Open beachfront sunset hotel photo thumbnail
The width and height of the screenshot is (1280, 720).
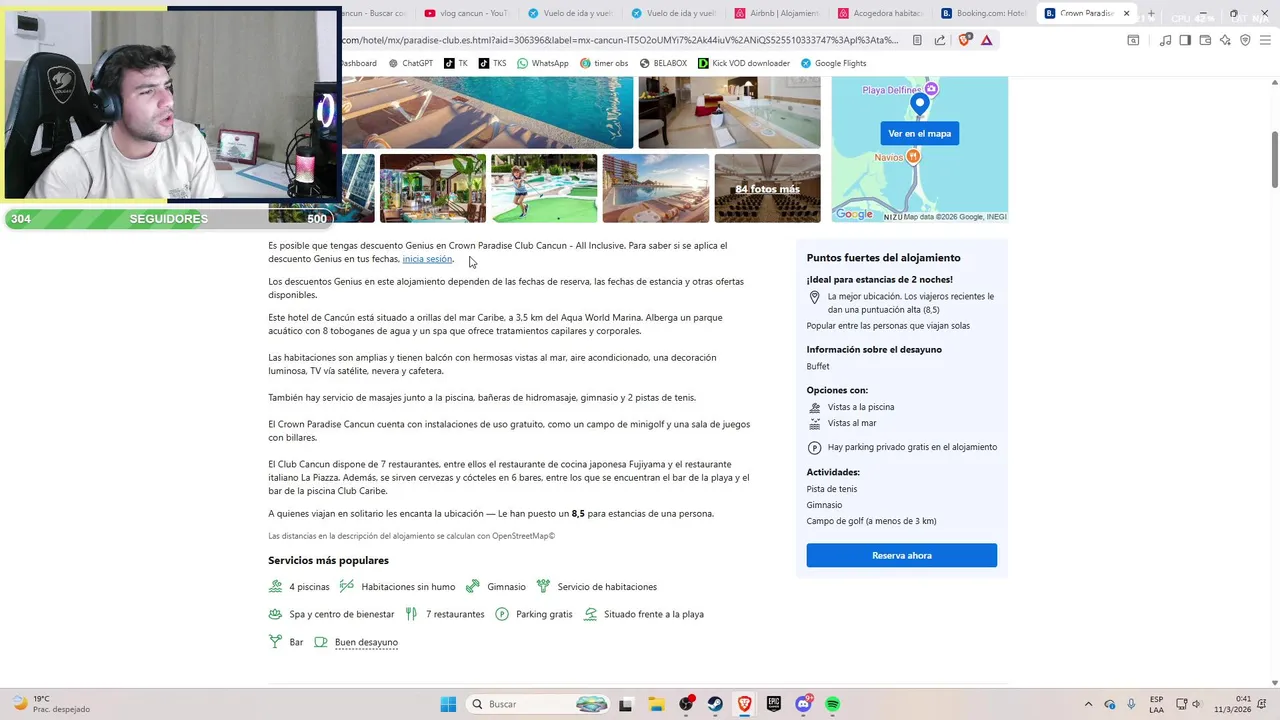pyautogui.click(x=655, y=188)
